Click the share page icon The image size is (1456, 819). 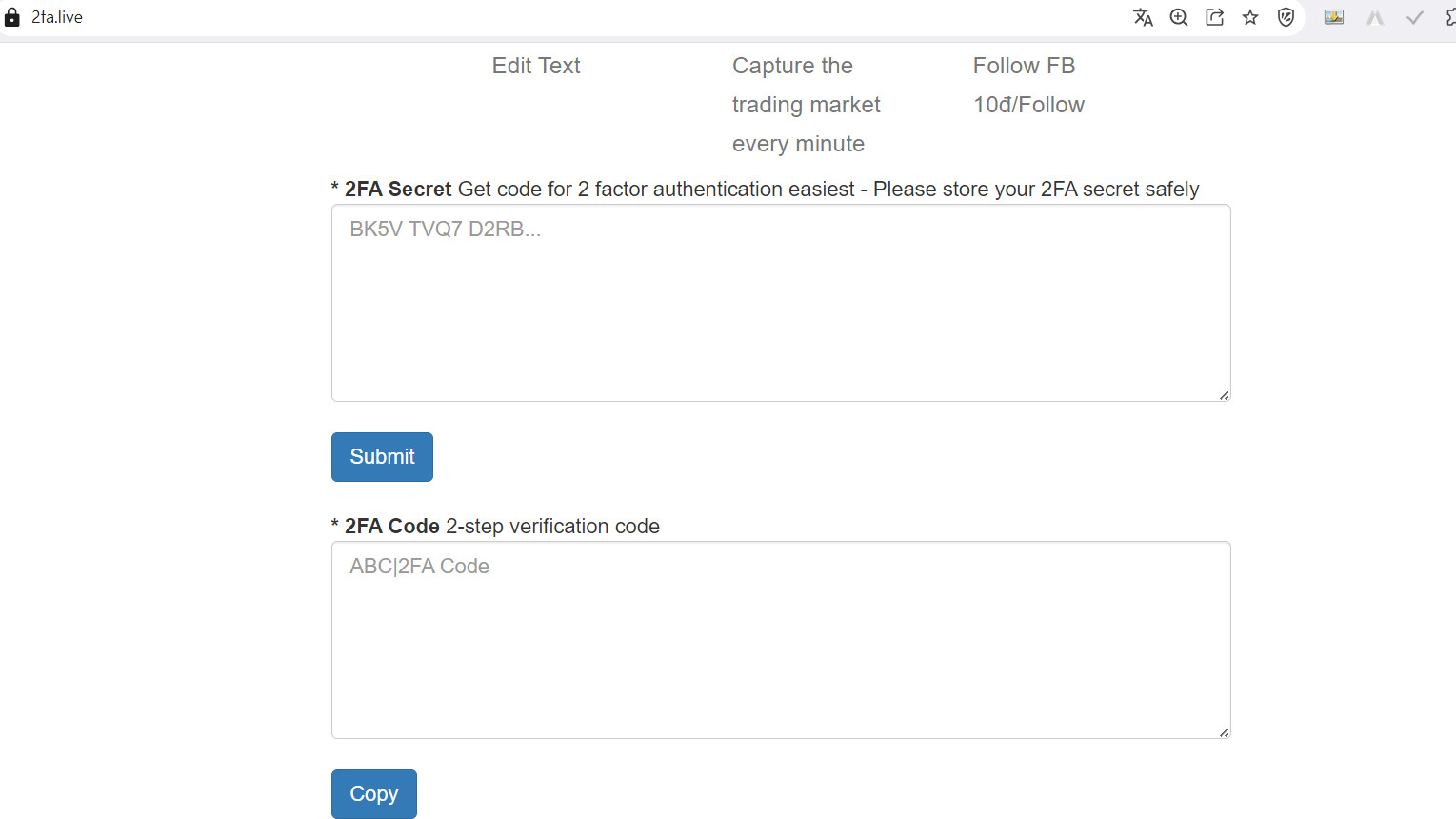(x=1214, y=17)
